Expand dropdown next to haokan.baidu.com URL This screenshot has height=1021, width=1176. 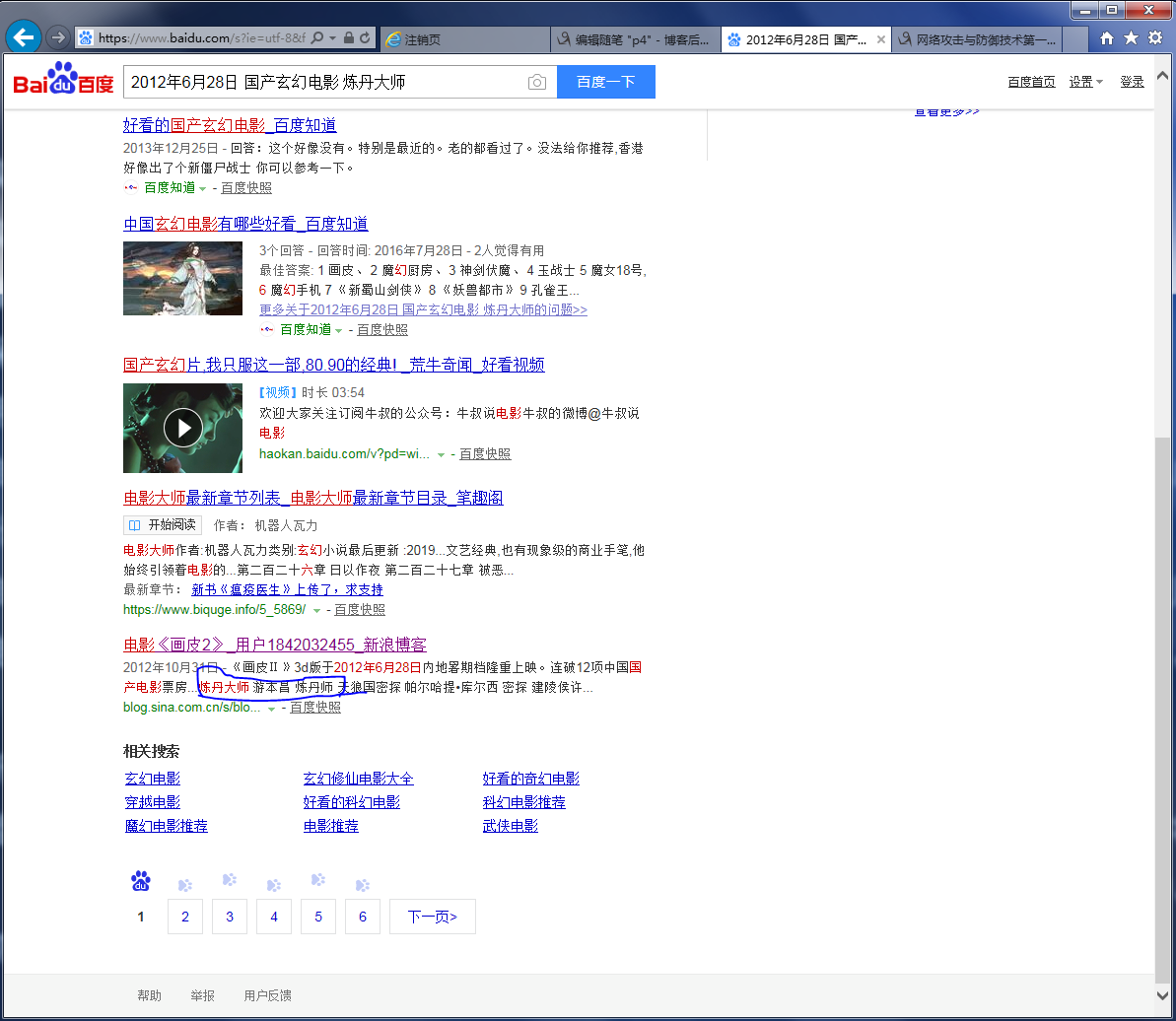point(441,455)
